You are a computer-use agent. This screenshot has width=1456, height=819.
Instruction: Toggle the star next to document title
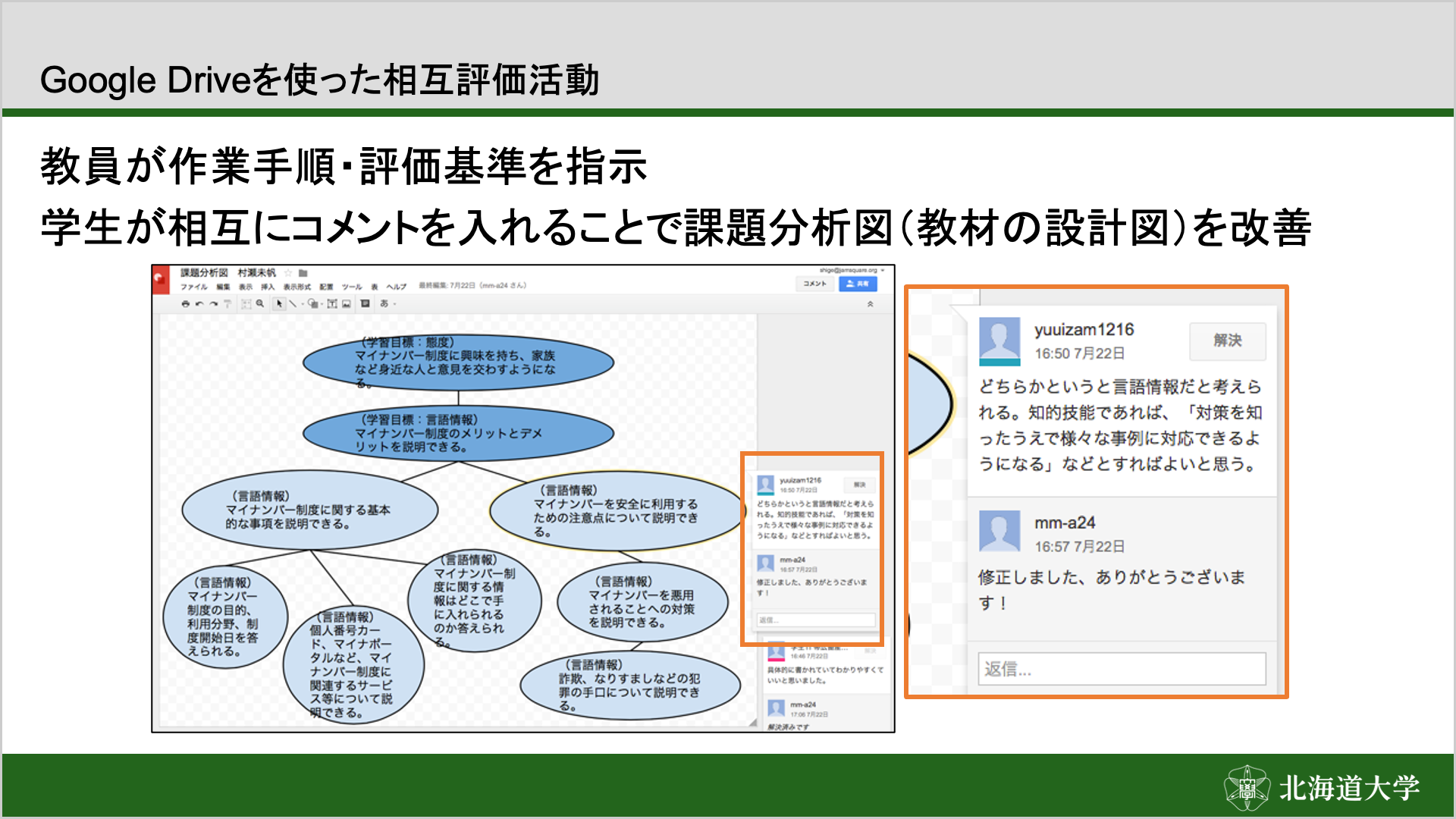288,273
